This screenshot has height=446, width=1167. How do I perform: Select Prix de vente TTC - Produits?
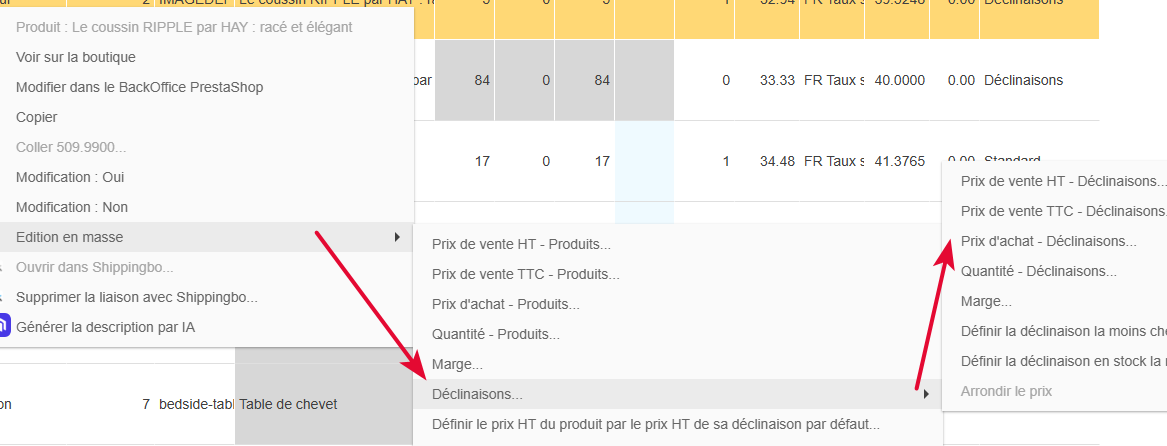tap(525, 274)
